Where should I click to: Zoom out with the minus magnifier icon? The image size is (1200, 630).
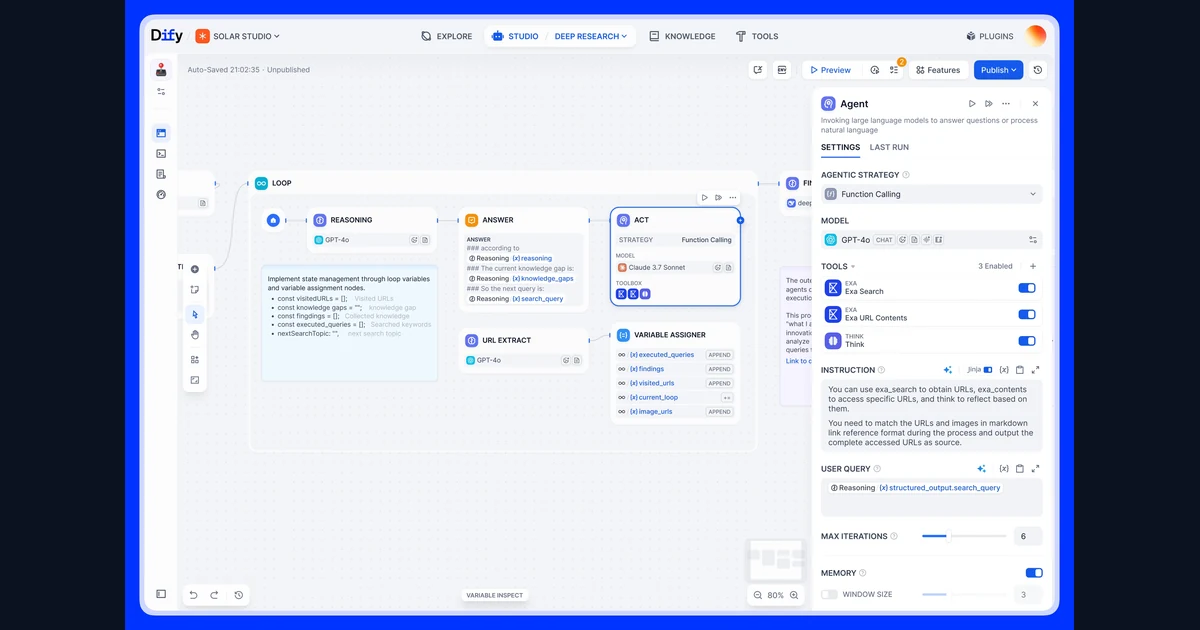click(x=757, y=595)
